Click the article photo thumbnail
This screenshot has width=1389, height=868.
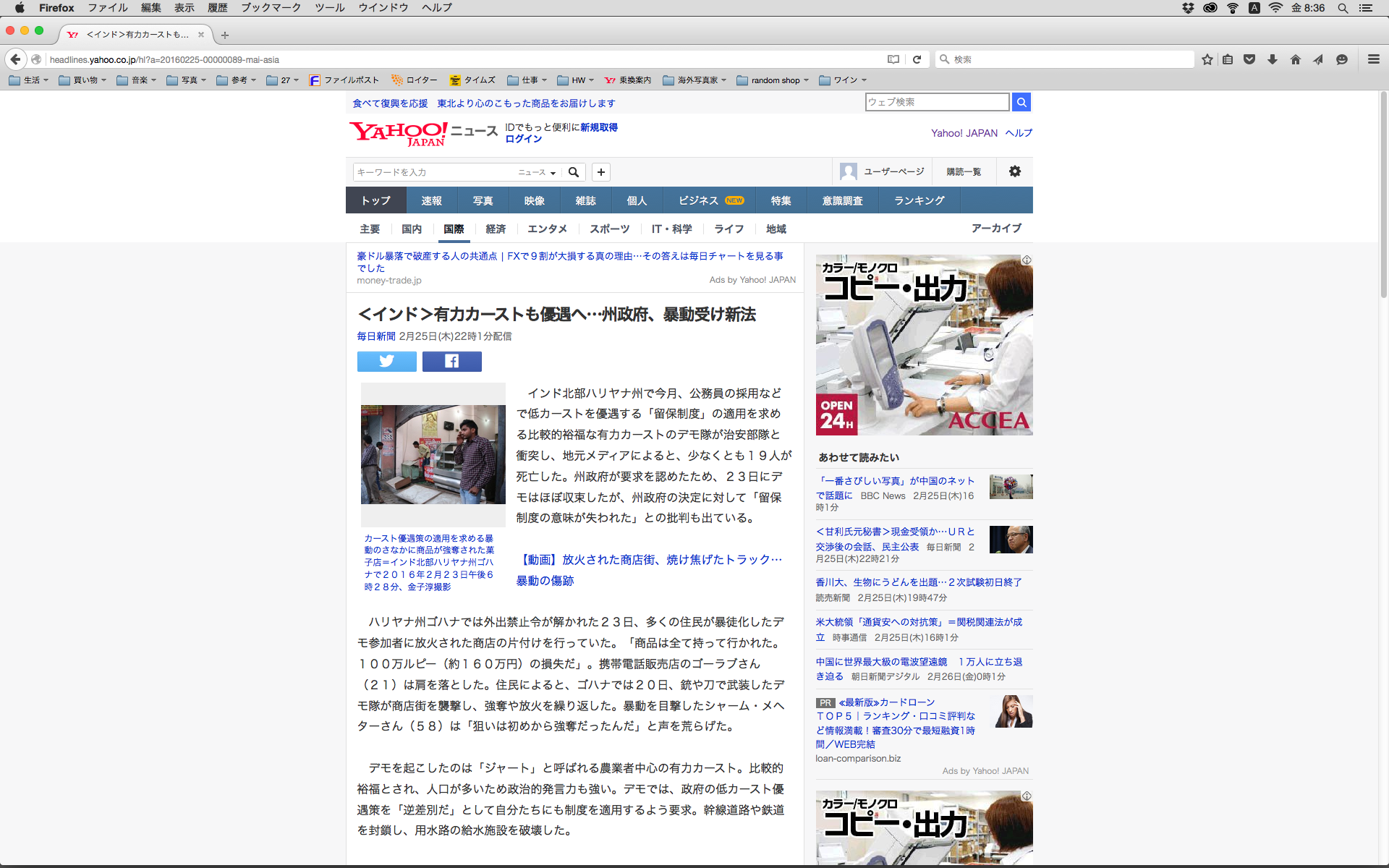click(433, 454)
